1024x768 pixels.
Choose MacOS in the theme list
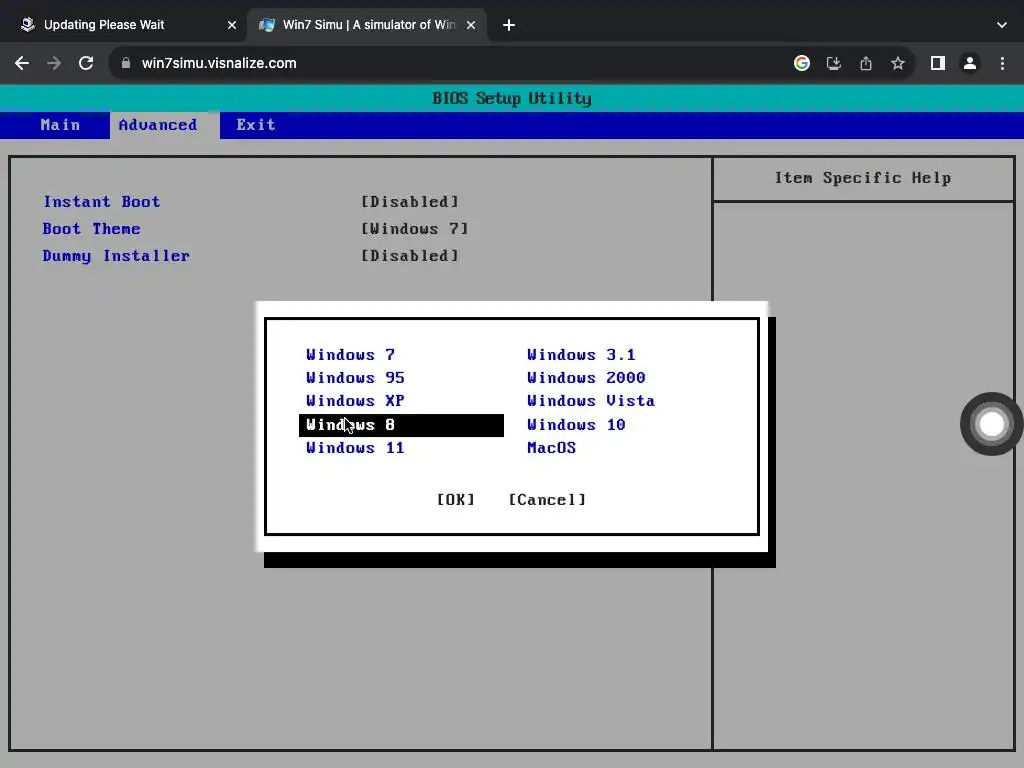tap(552, 448)
